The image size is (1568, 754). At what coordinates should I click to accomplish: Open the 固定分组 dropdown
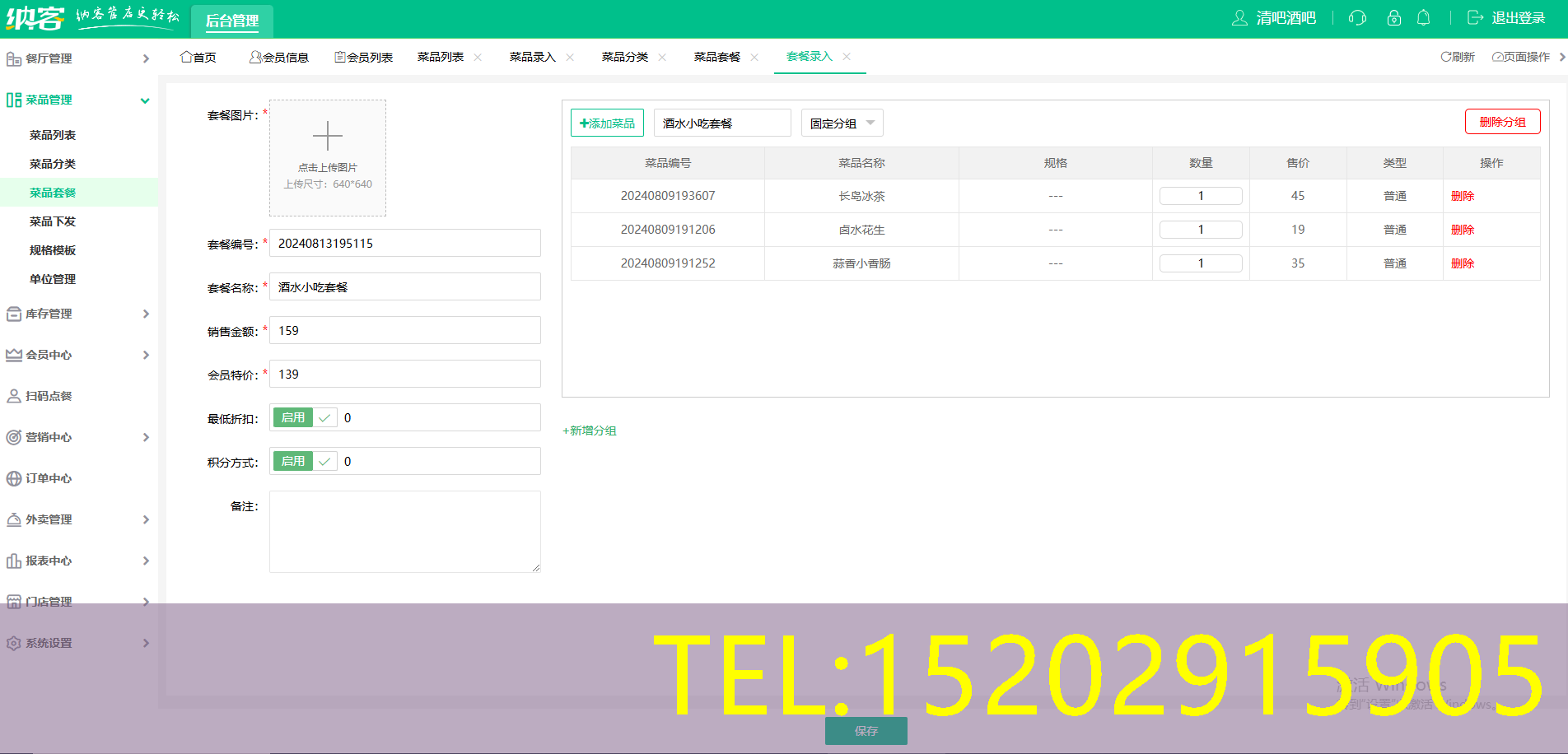842,123
